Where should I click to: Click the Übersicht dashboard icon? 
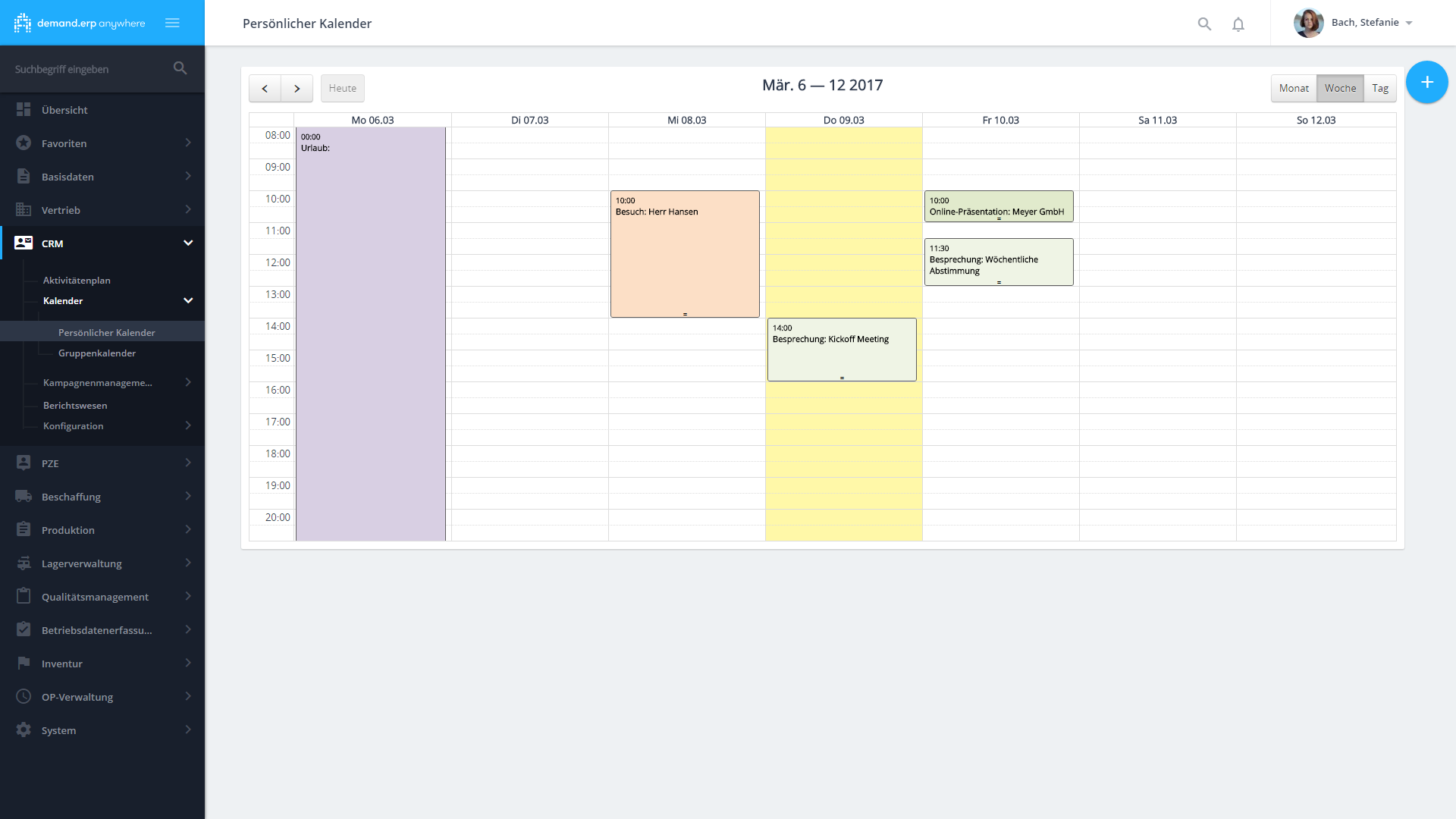tap(24, 110)
